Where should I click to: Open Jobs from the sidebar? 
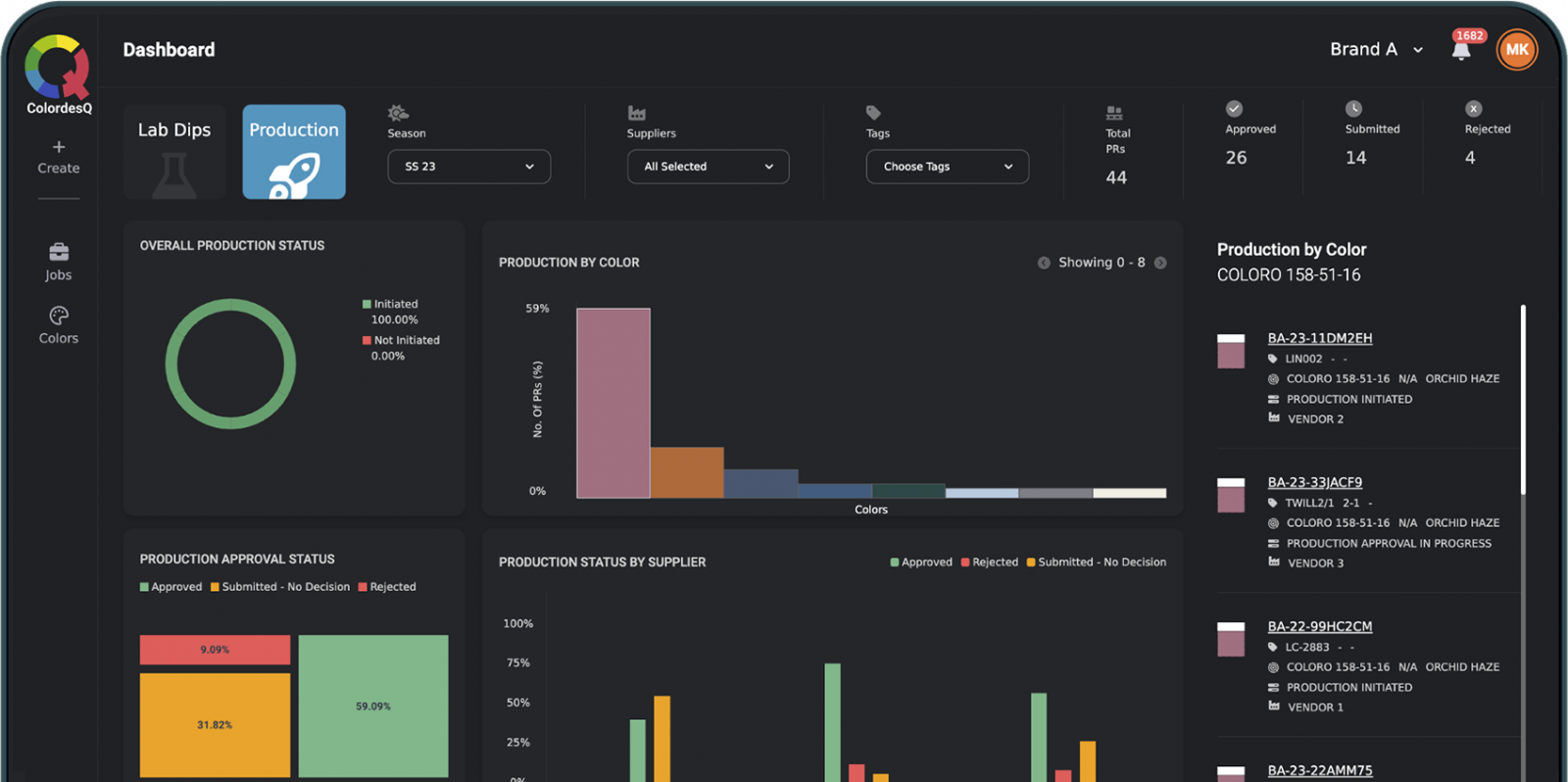coord(59,261)
